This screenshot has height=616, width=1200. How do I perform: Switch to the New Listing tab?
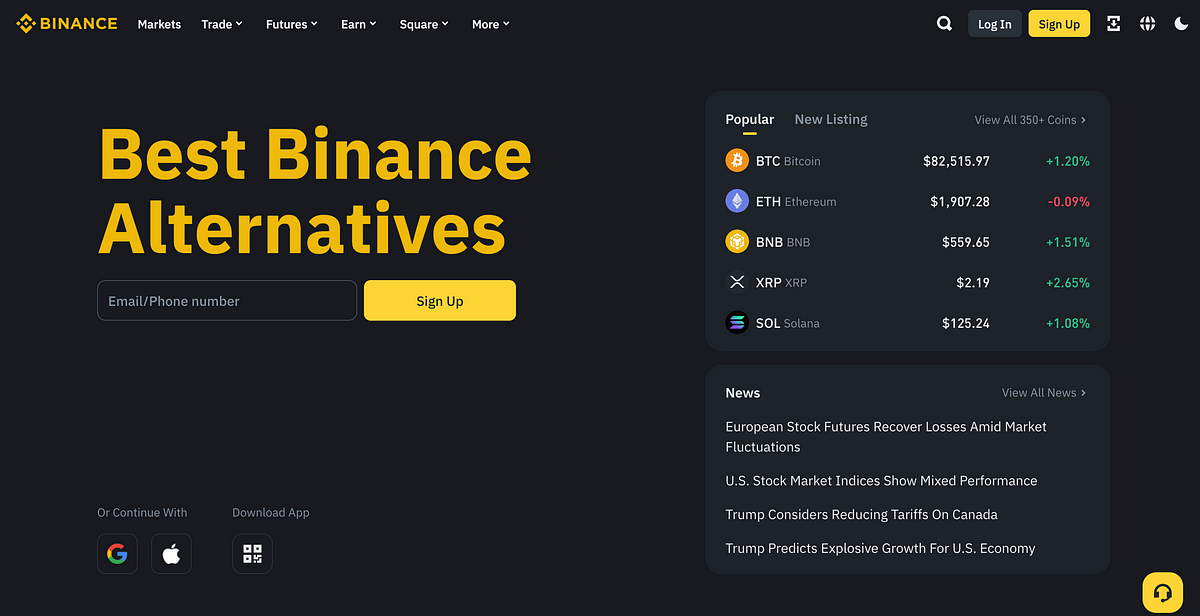[x=831, y=120]
